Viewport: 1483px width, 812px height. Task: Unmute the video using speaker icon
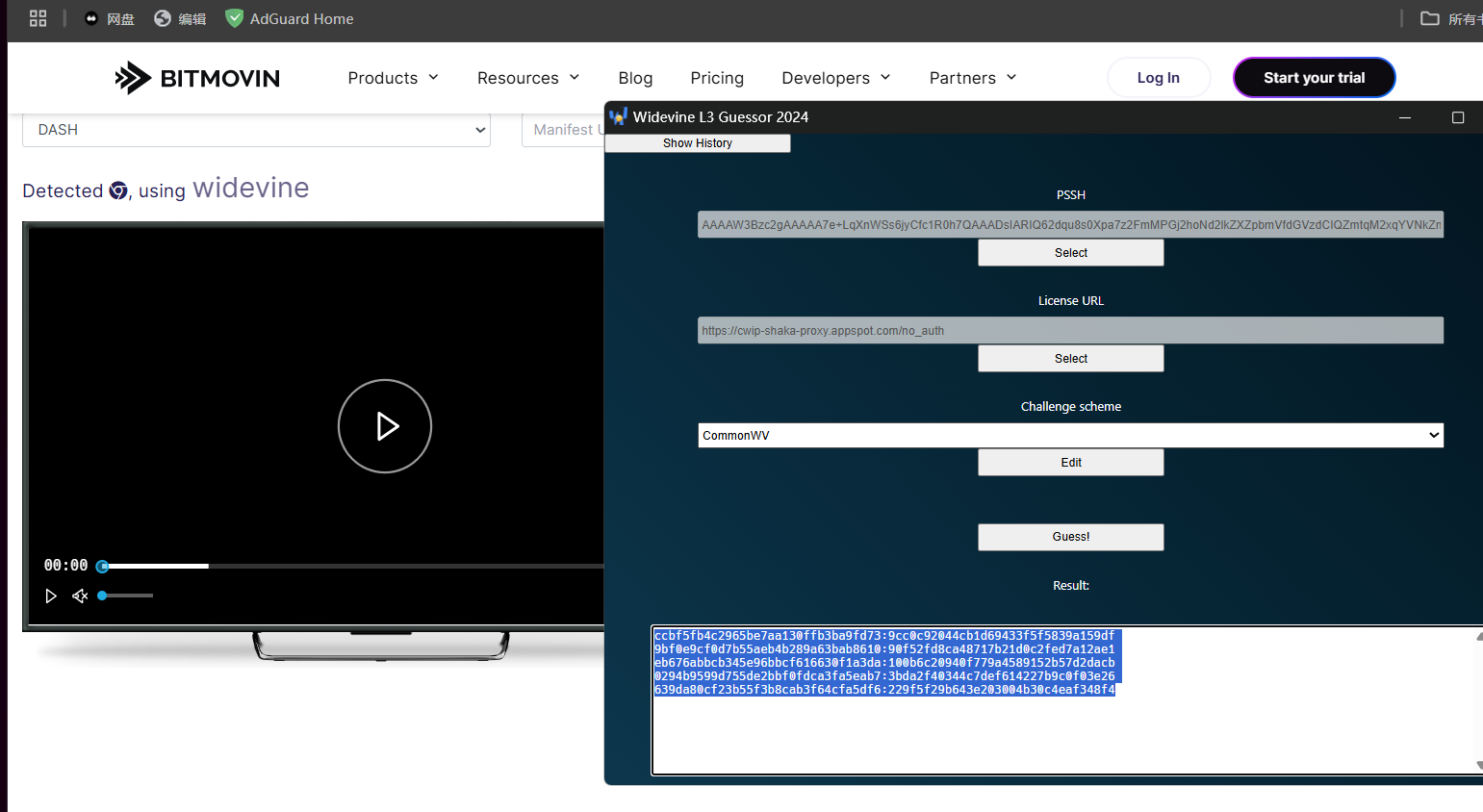click(80, 596)
